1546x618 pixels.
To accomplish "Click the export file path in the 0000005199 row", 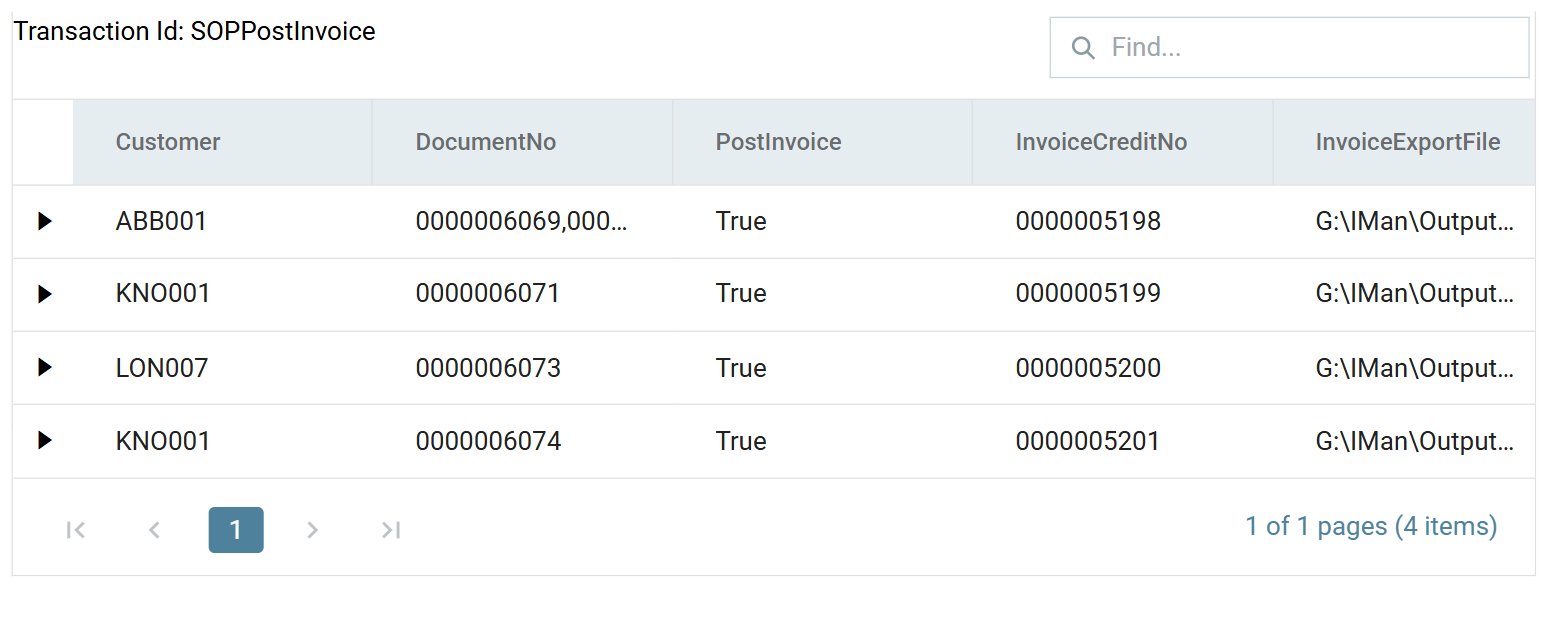I will click(1415, 294).
